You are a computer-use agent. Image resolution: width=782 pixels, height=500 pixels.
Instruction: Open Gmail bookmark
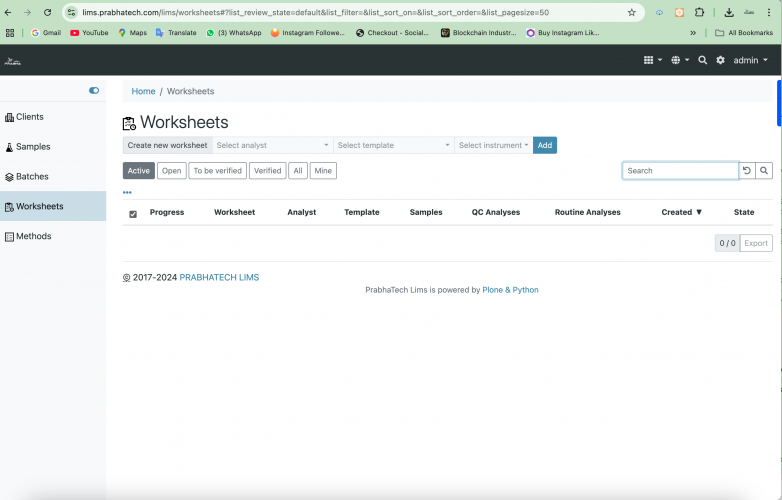pyautogui.click(x=46, y=33)
